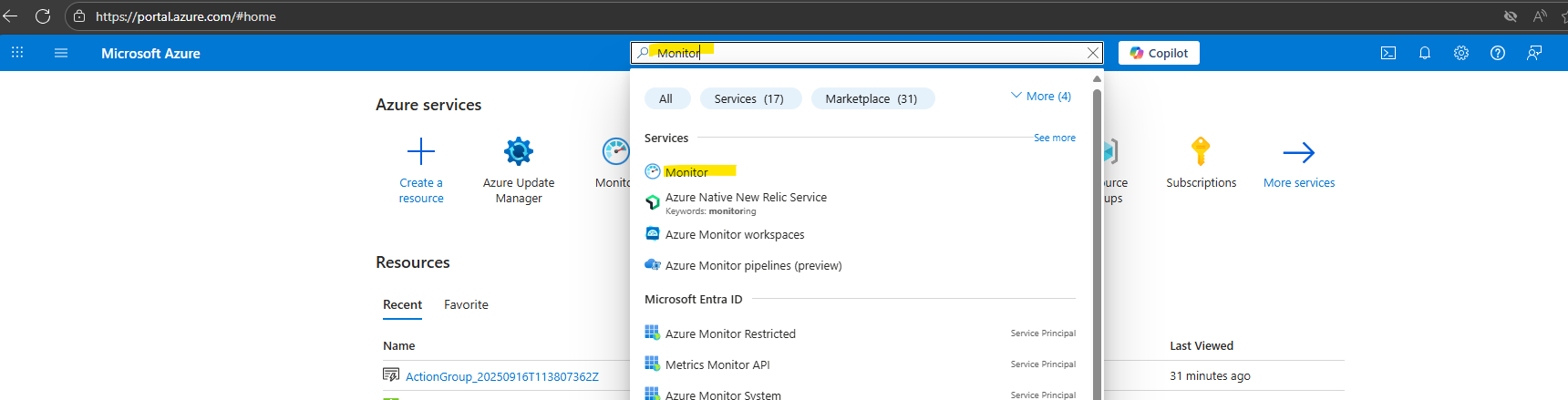
Task: Click inside the Monitor search field
Action: pyautogui.click(x=866, y=53)
